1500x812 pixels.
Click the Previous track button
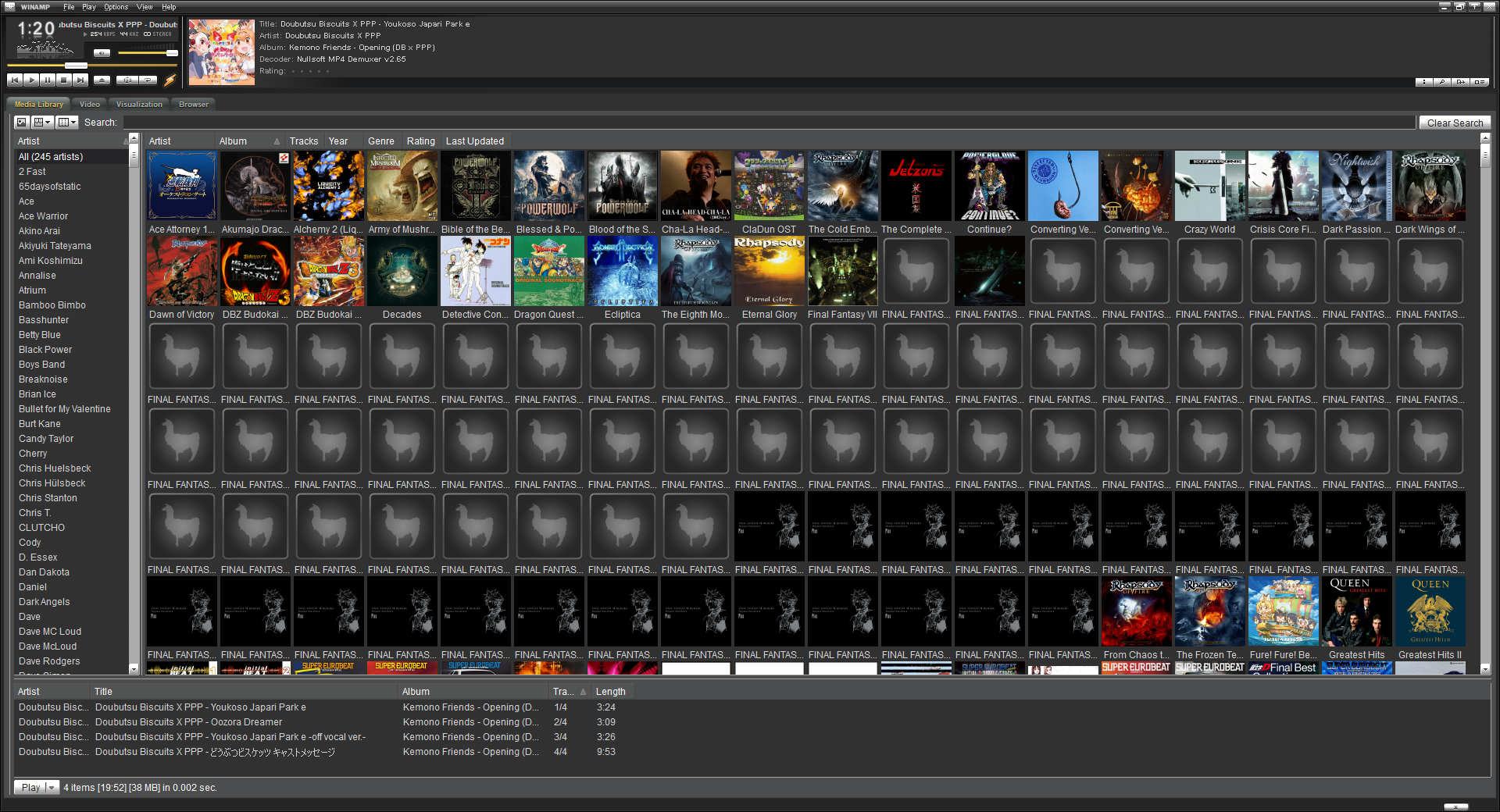point(15,80)
